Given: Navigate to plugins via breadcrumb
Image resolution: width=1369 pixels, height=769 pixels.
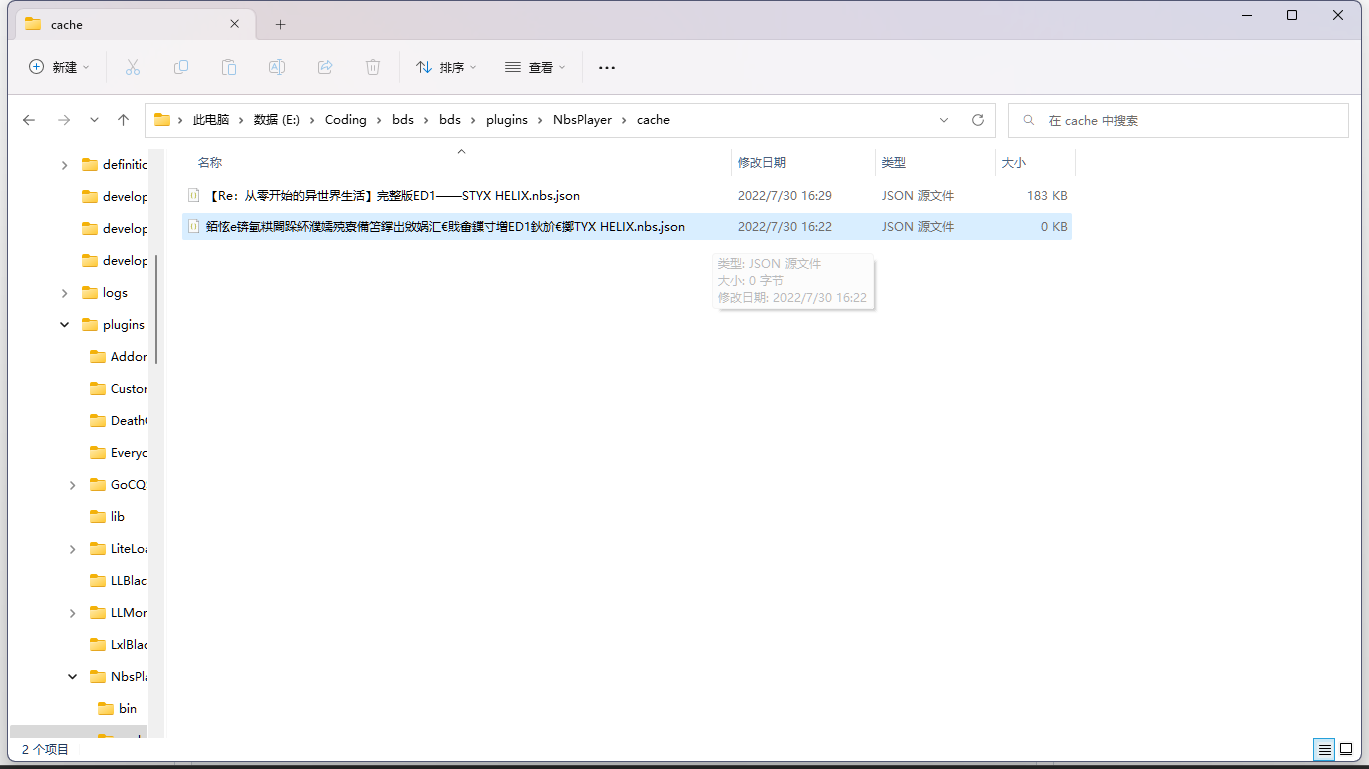Looking at the screenshot, I should [x=506, y=119].
